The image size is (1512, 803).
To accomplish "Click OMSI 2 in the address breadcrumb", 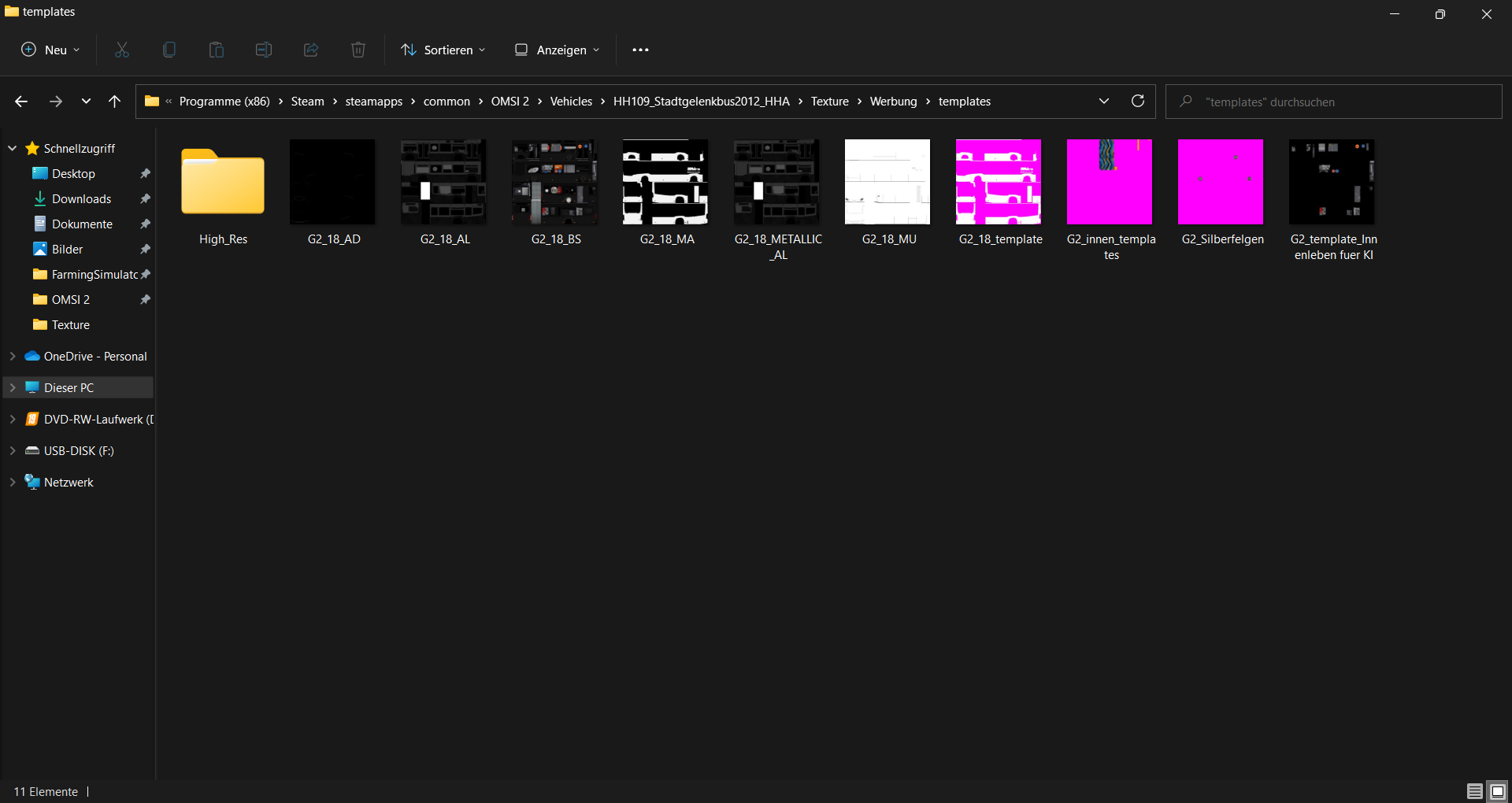I will coord(510,102).
